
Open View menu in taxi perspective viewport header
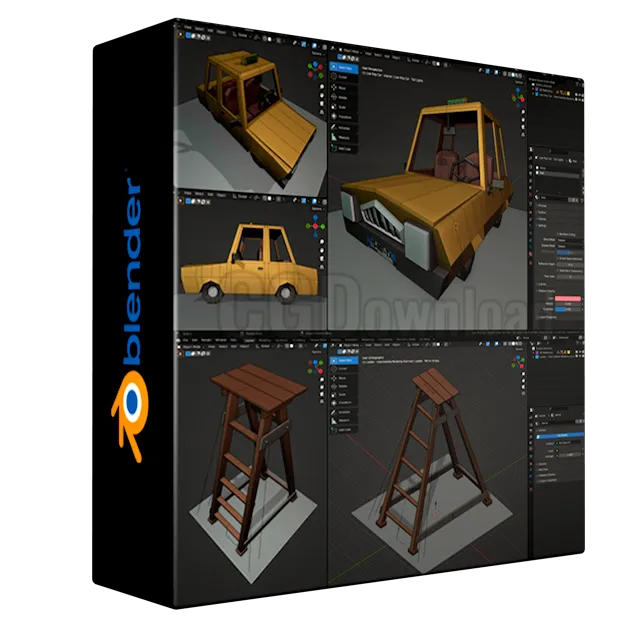368,53
